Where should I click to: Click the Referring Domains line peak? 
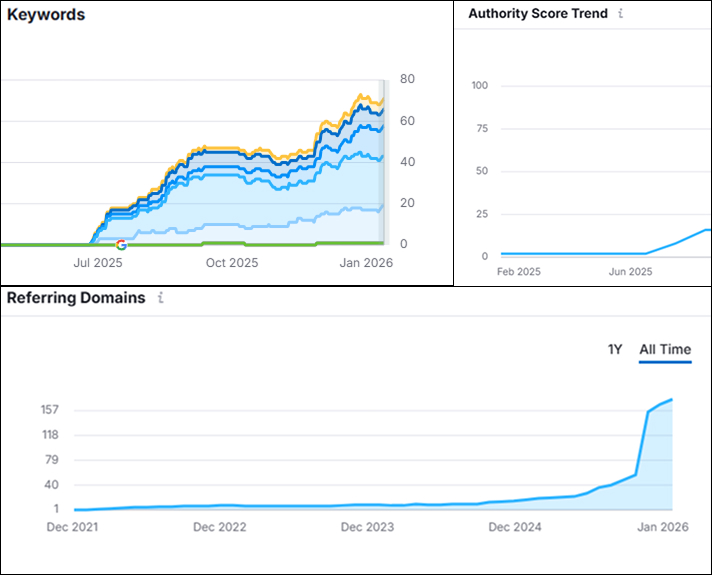point(672,400)
